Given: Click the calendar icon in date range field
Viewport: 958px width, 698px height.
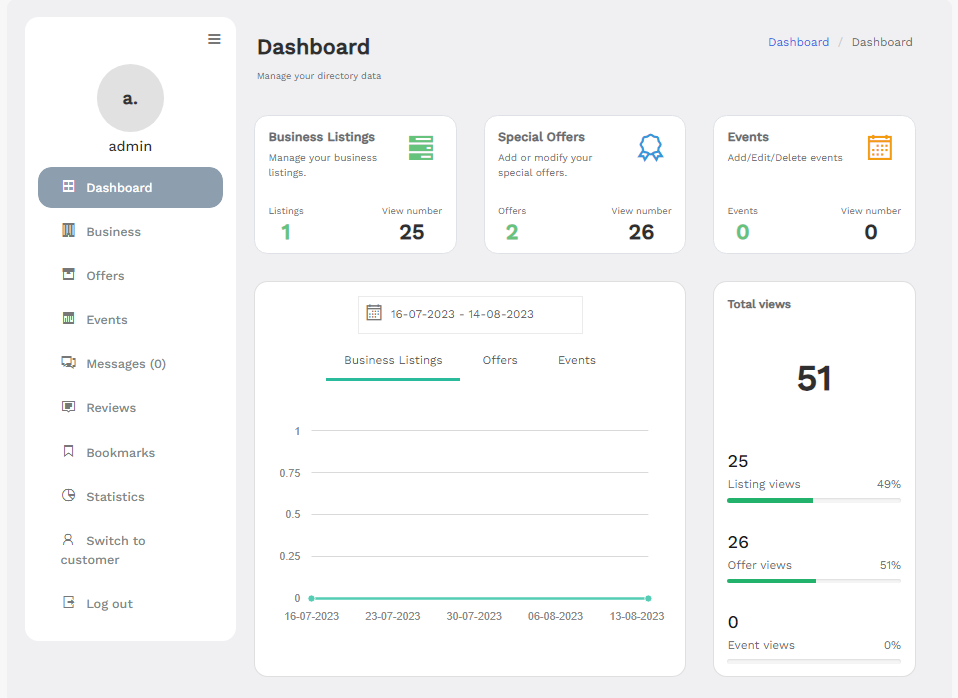Looking at the screenshot, I should (x=374, y=312).
